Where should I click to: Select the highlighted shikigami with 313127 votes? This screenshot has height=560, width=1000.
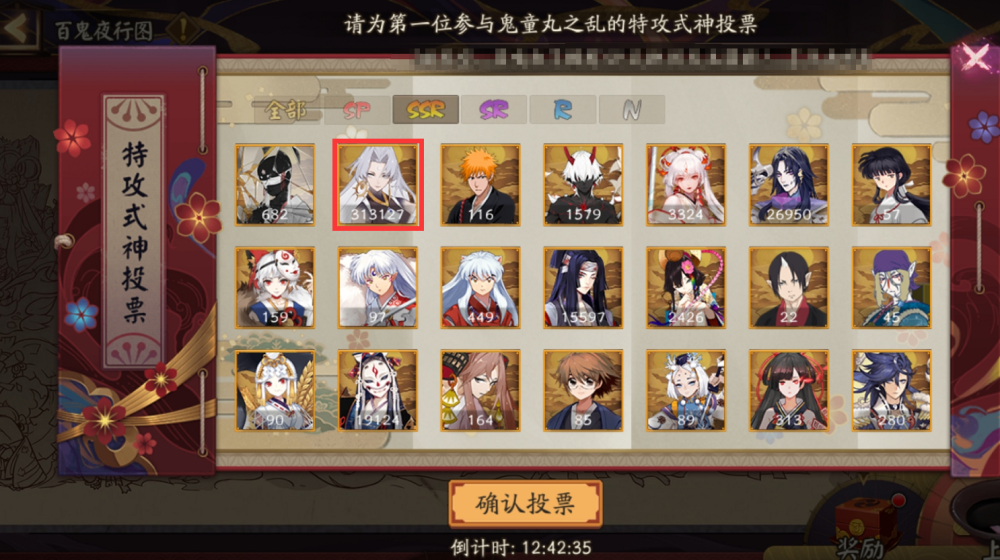[x=378, y=185]
